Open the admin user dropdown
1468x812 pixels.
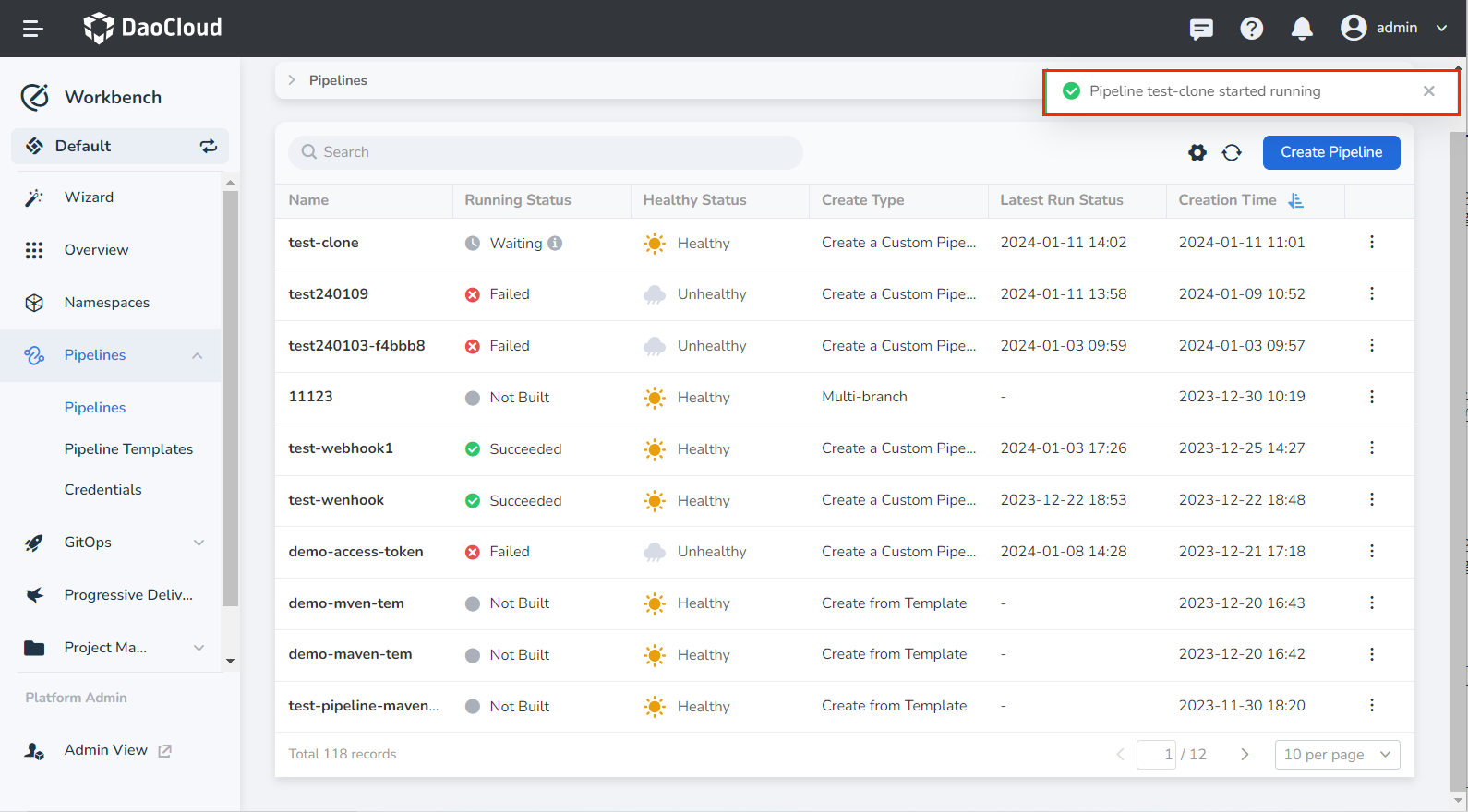click(x=1394, y=29)
